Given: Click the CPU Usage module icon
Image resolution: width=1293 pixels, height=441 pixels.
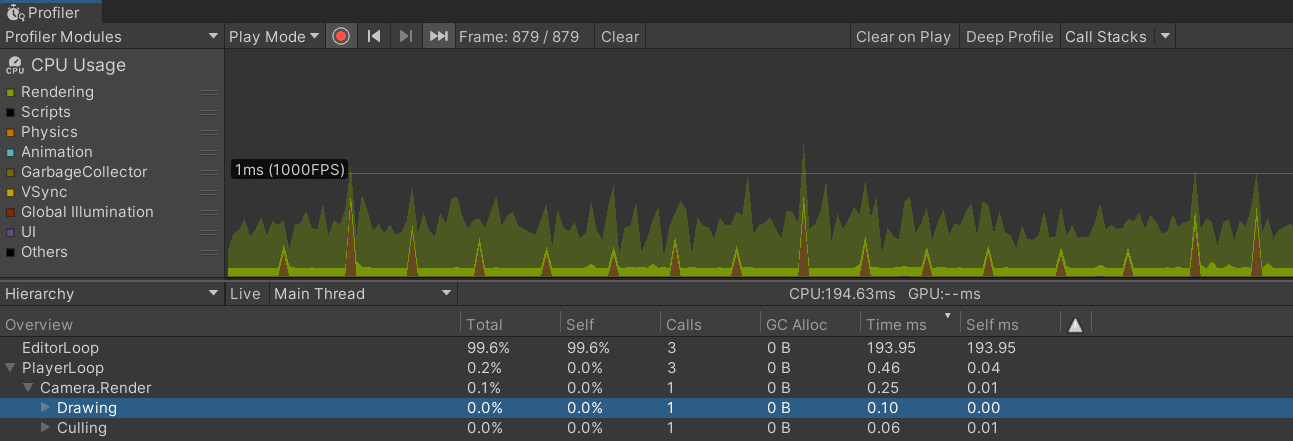Looking at the screenshot, I should 15,66.
